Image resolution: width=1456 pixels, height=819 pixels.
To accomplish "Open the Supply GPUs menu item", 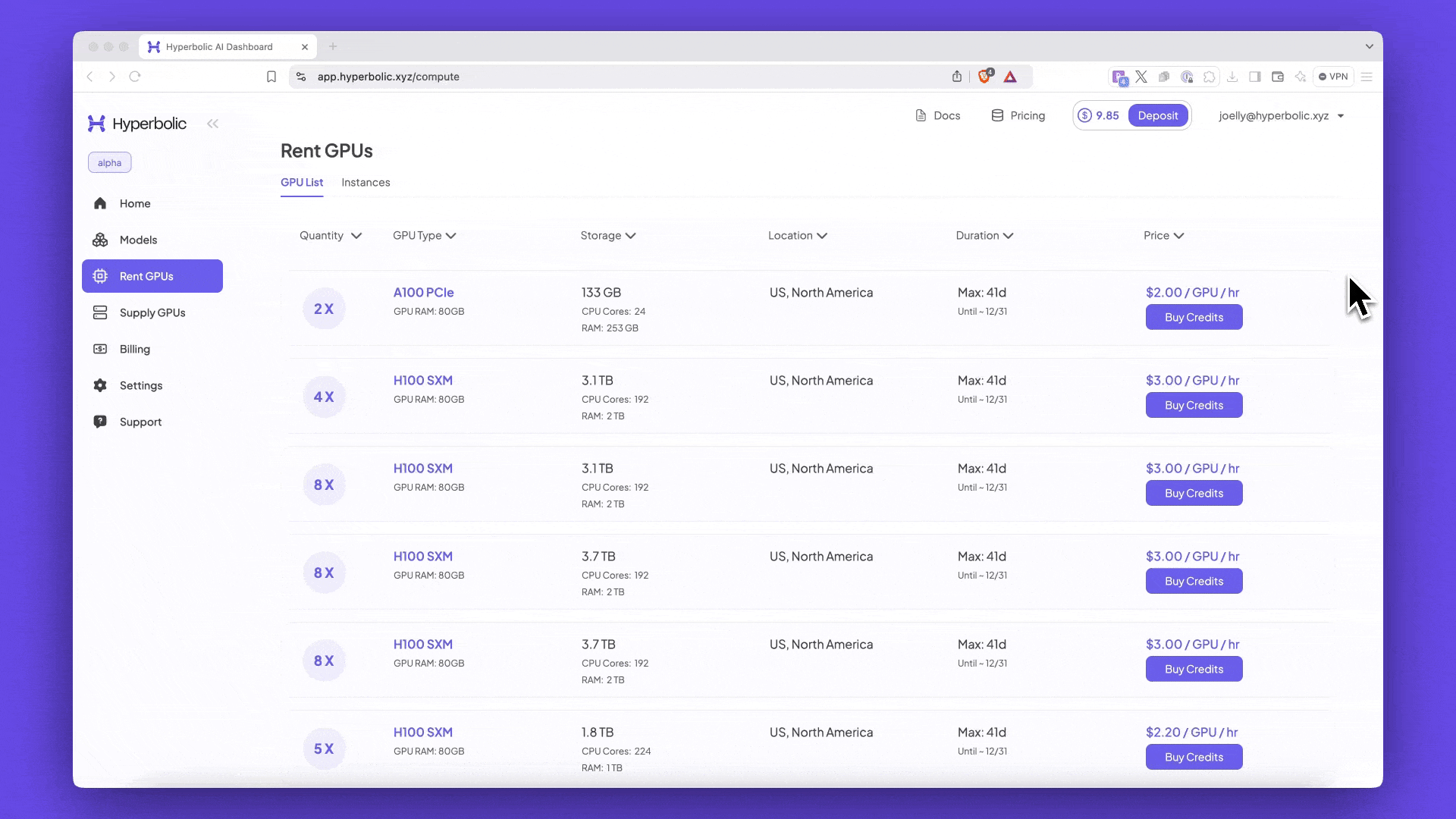I will point(152,312).
